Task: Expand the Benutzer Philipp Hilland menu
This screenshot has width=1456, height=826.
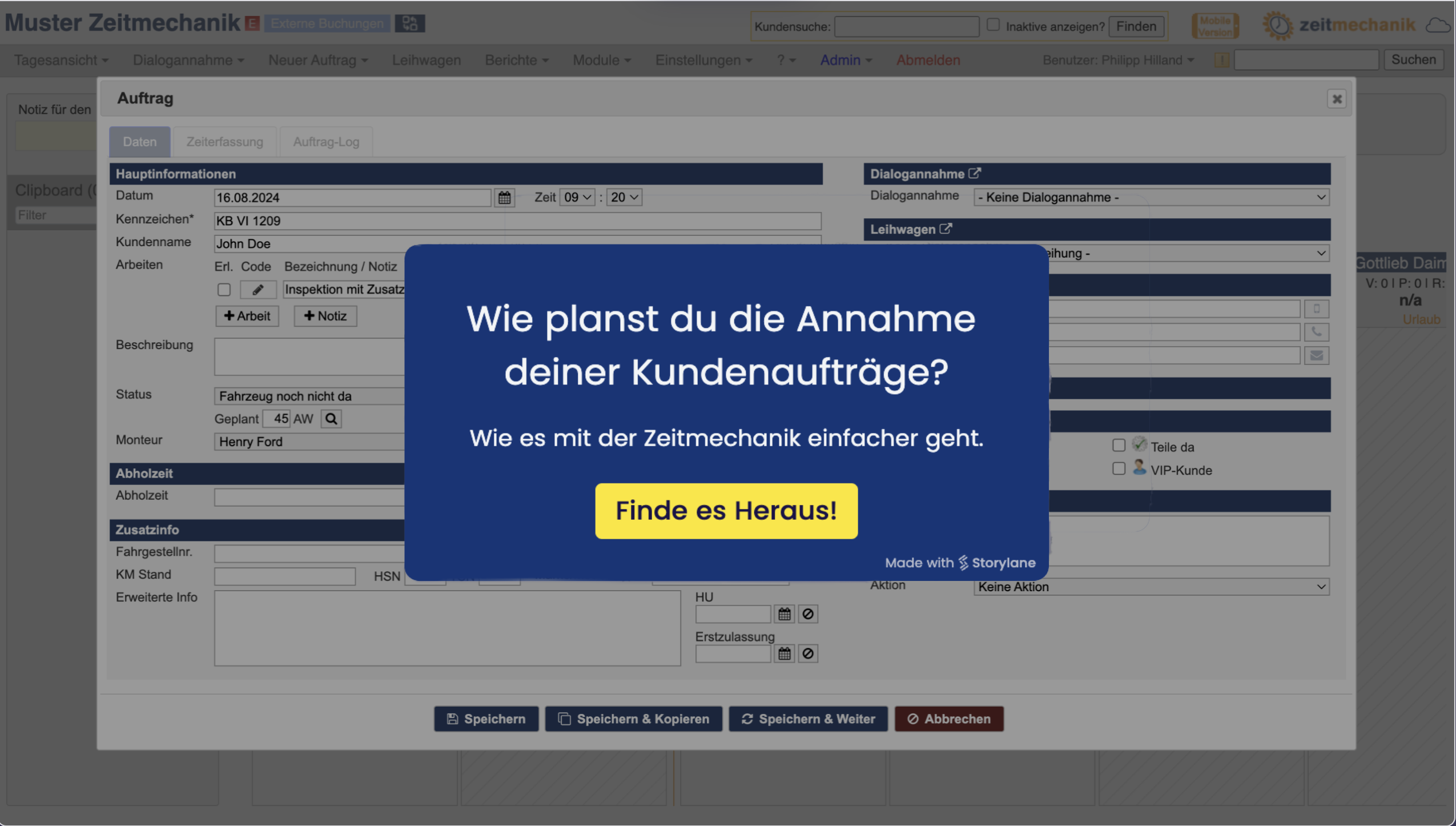Action: coord(1118,60)
